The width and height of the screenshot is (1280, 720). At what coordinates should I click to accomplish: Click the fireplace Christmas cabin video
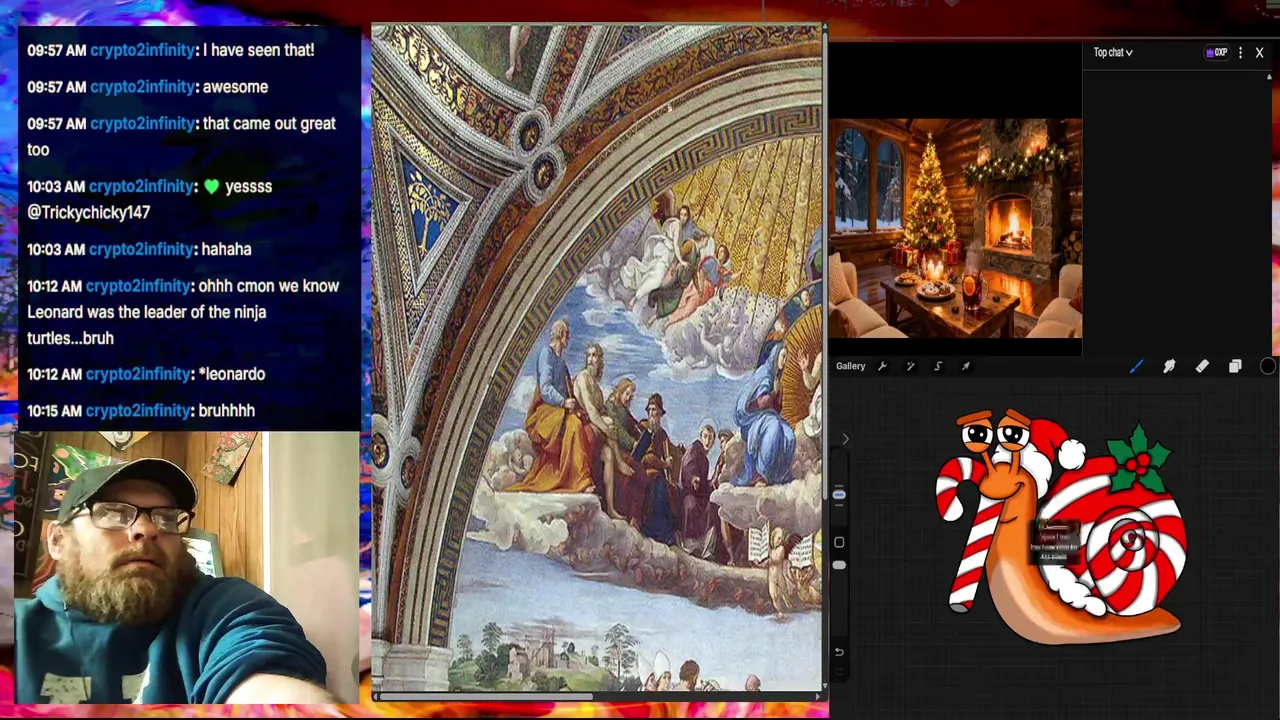pos(955,228)
